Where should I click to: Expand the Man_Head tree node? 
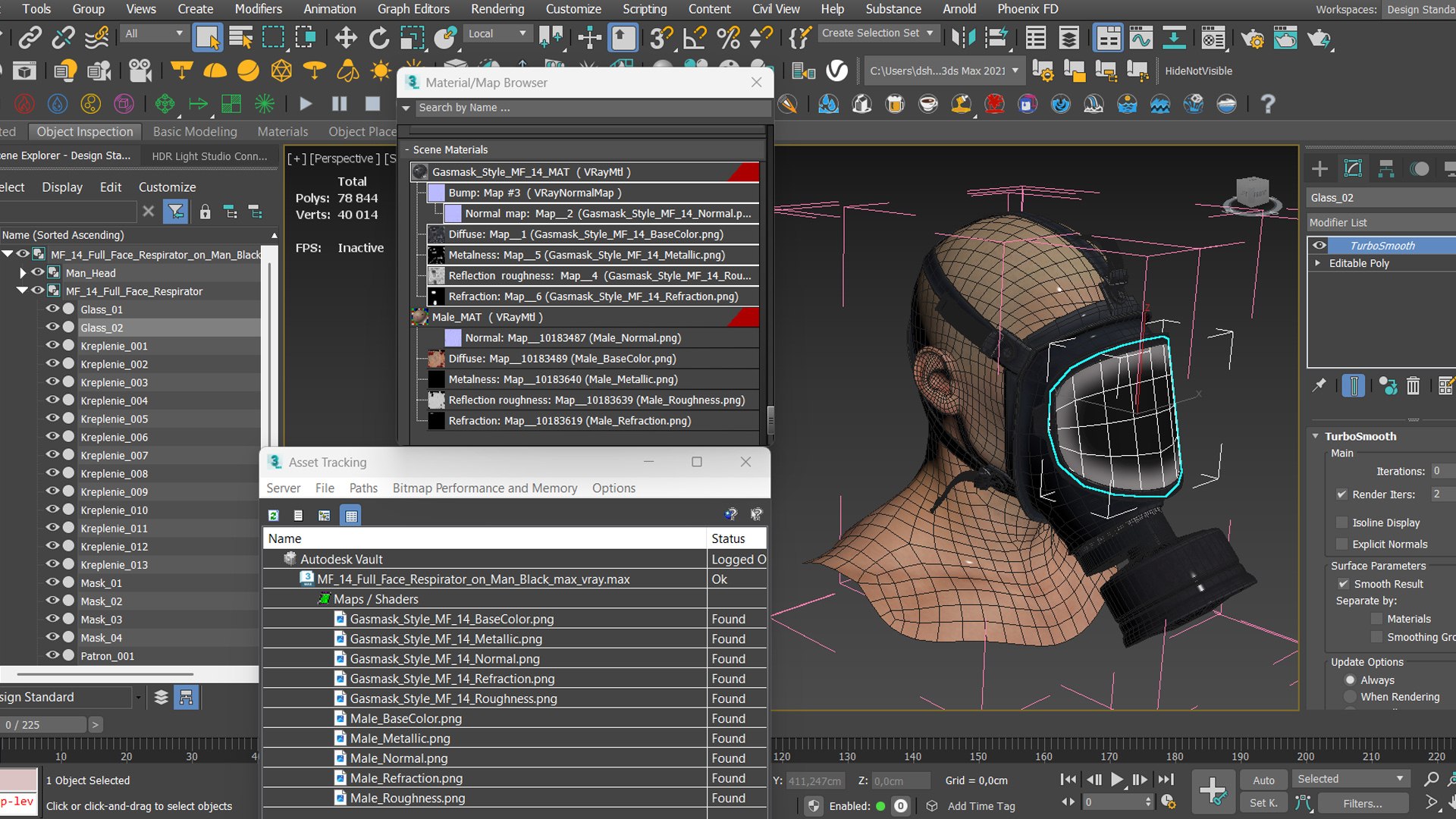pos(23,272)
